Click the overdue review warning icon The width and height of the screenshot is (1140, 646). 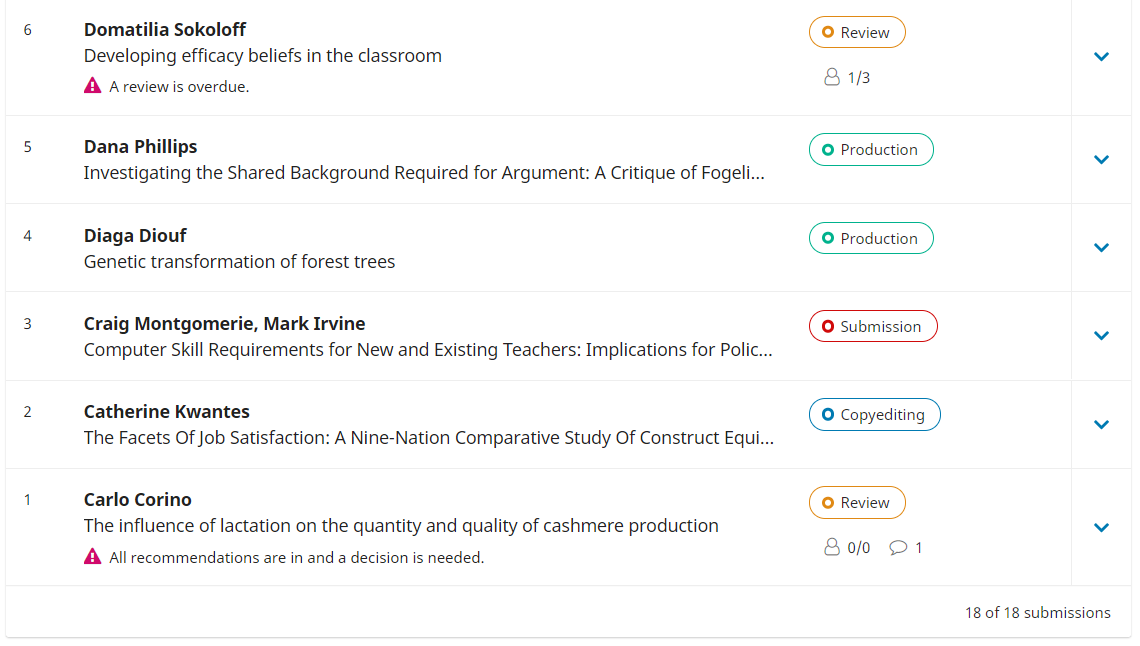click(x=93, y=86)
